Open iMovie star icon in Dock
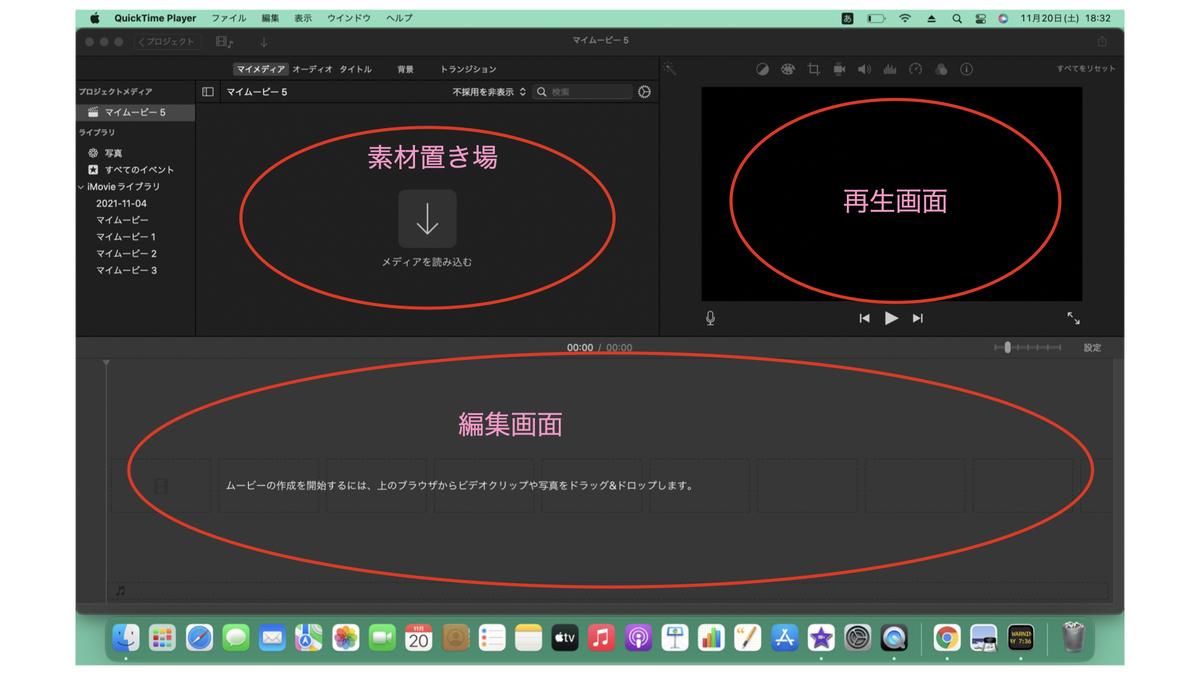Viewport: 1200px width, 675px height. [821, 637]
